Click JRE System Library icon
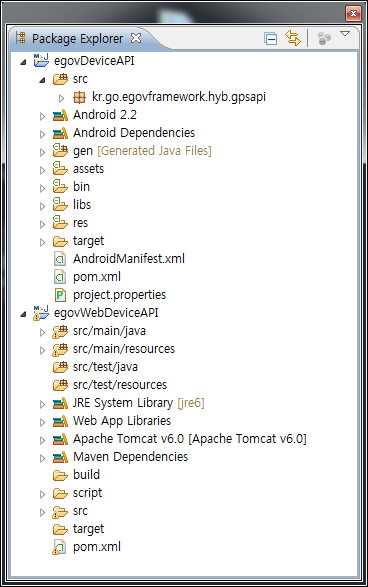Image resolution: width=368 pixels, height=587 pixels. (x=60, y=403)
